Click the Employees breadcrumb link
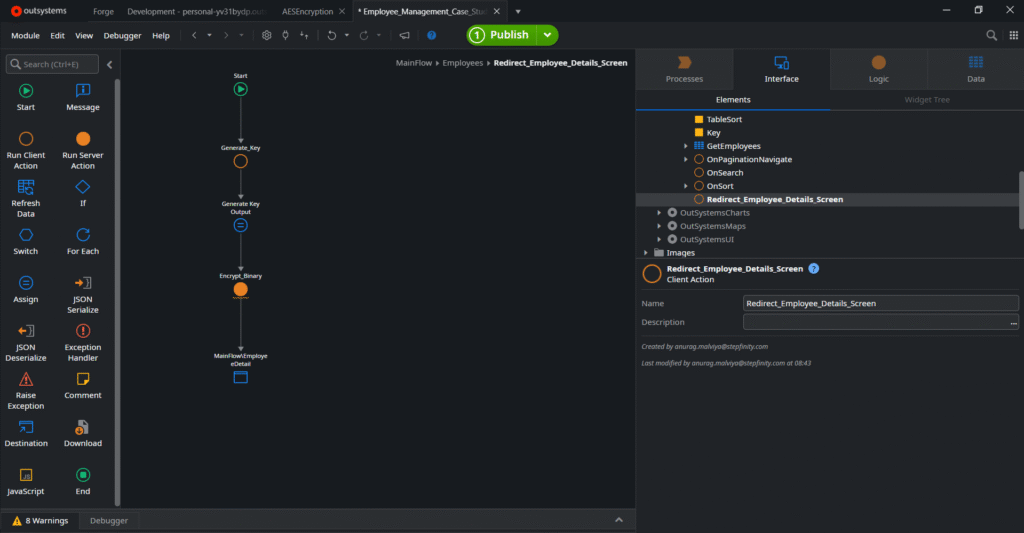This screenshot has width=1024, height=533. [x=462, y=63]
